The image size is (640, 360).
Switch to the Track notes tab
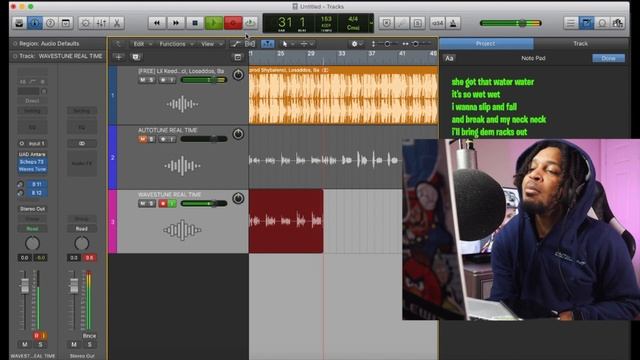point(580,43)
